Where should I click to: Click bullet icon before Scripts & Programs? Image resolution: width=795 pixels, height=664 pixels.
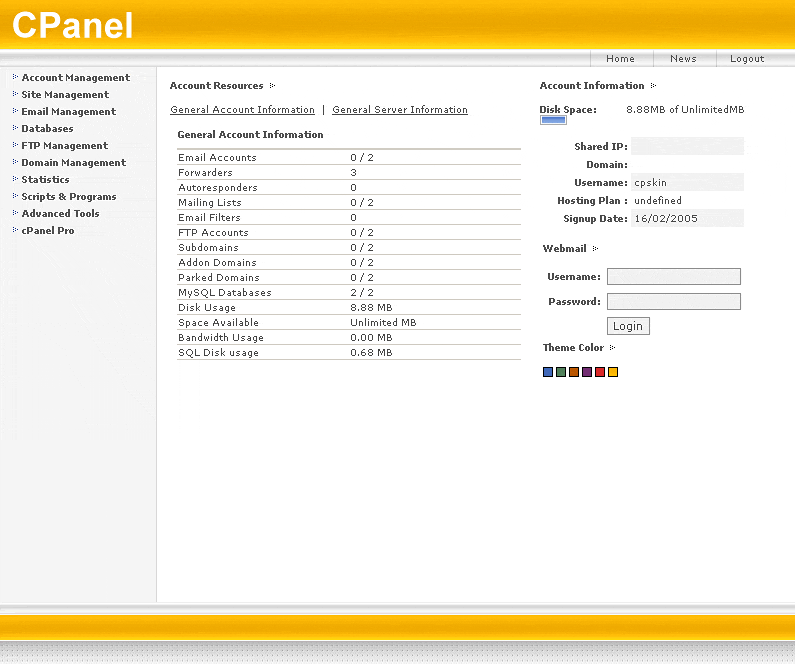coord(15,196)
